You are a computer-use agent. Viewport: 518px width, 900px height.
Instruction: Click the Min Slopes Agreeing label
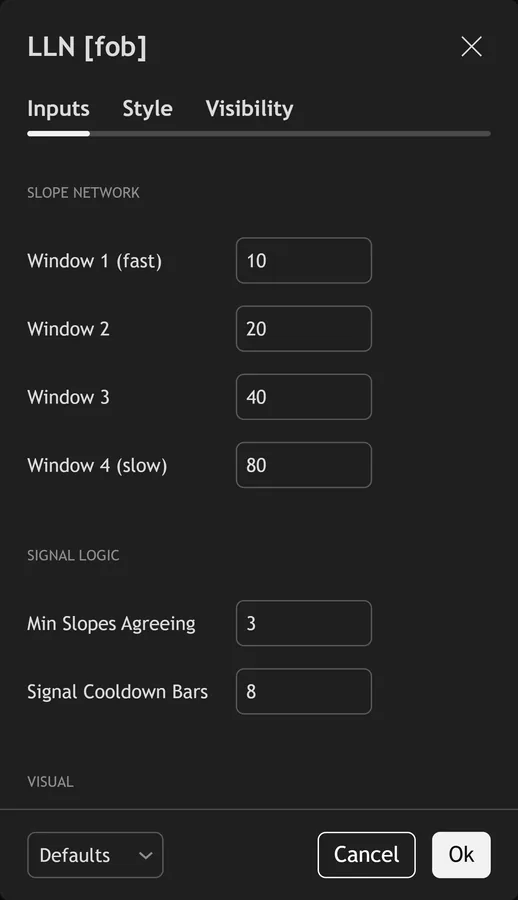click(x=111, y=624)
